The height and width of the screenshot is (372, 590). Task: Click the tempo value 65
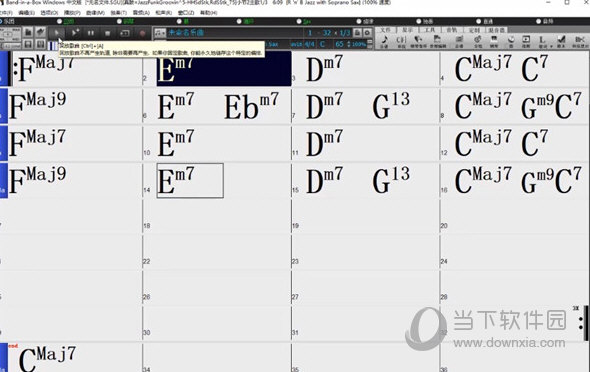click(x=339, y=44)
